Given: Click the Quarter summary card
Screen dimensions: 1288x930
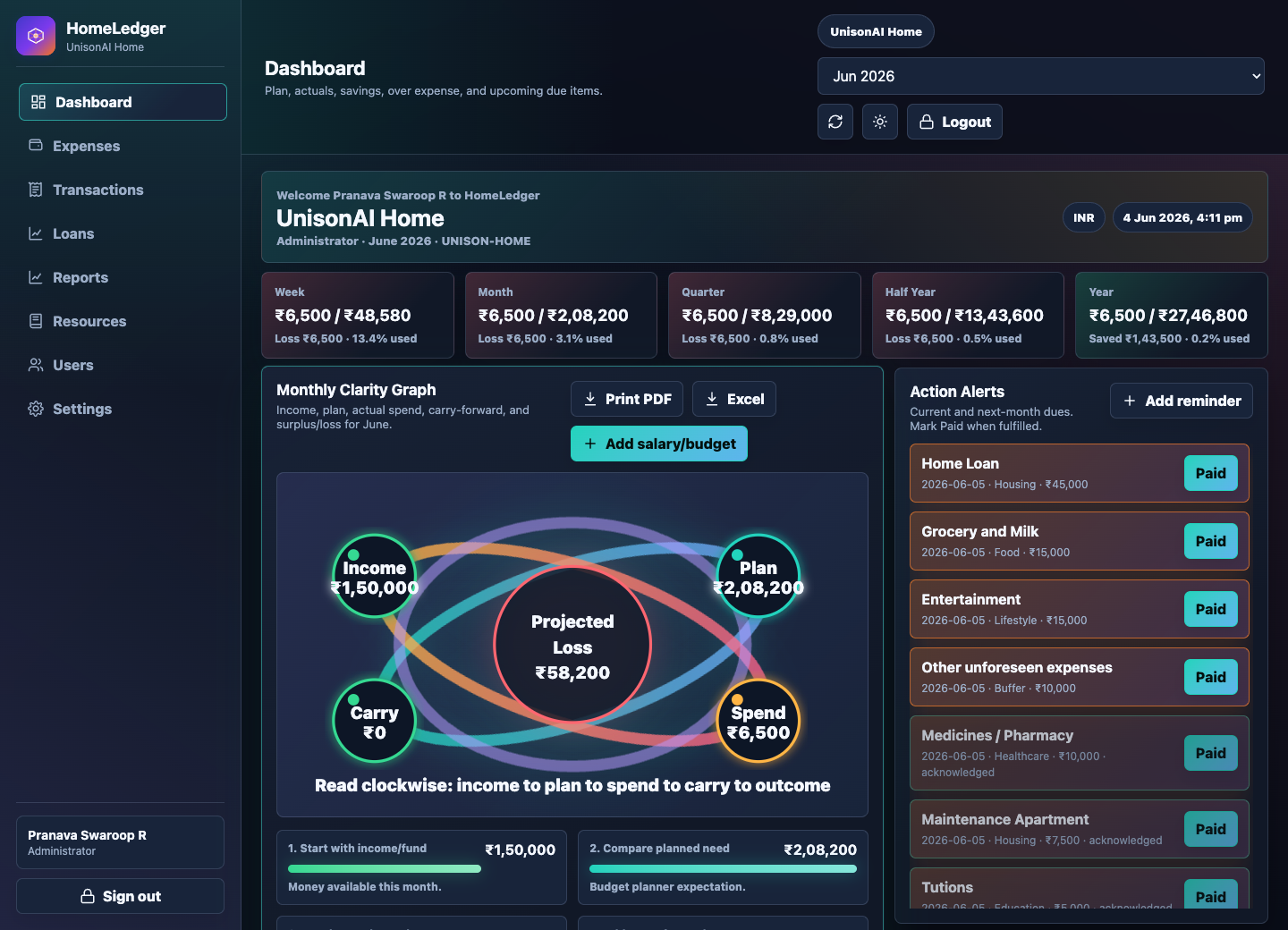Looking at the screenshot, I should pyautogui.click(x=765, y=315).
